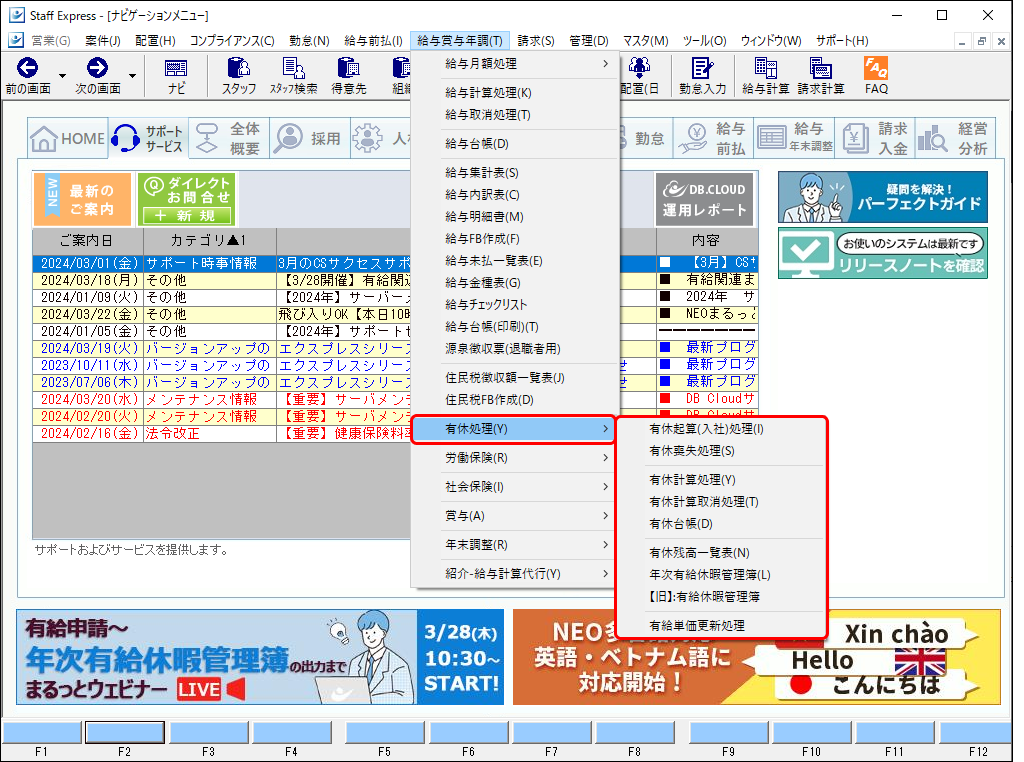Choose 給与明細書(M) from the menu
The image size is (1024, 762).
coord(515,217)
